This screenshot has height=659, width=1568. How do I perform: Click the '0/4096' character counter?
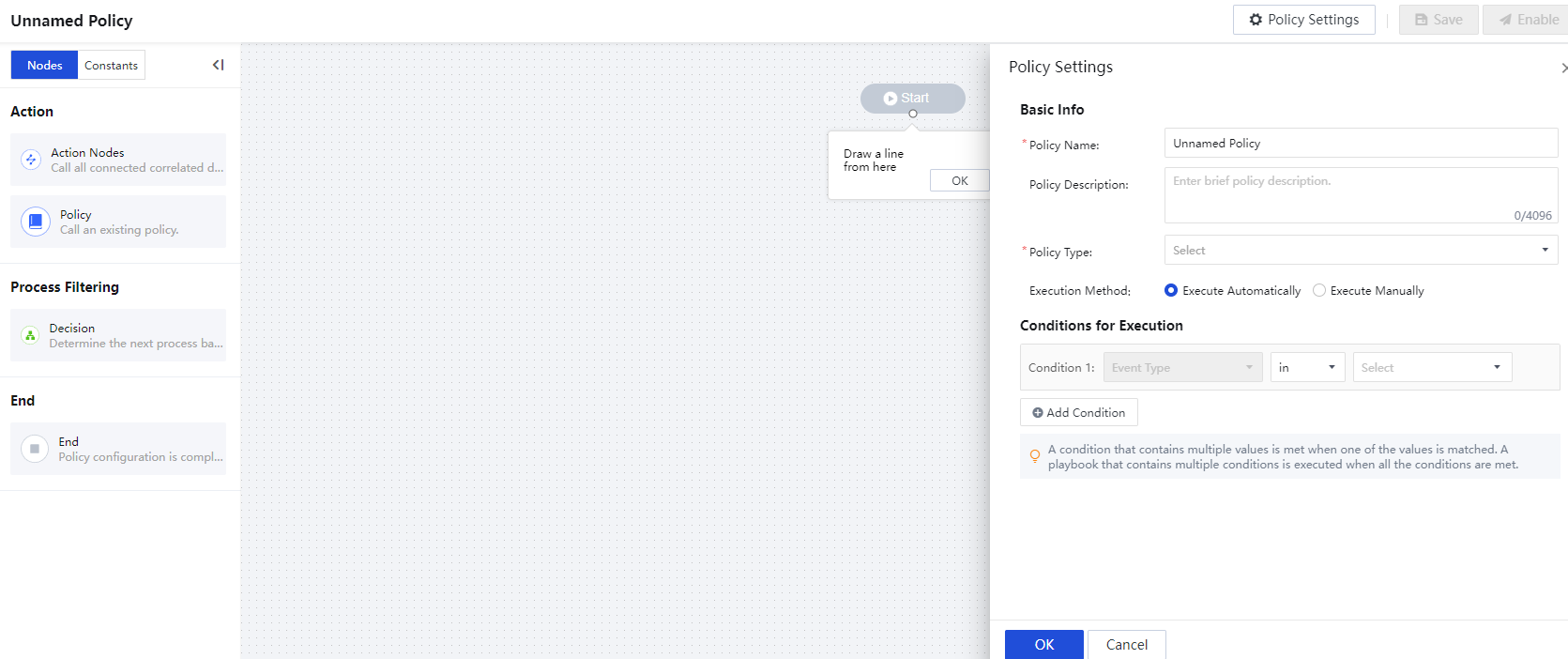1532,216
